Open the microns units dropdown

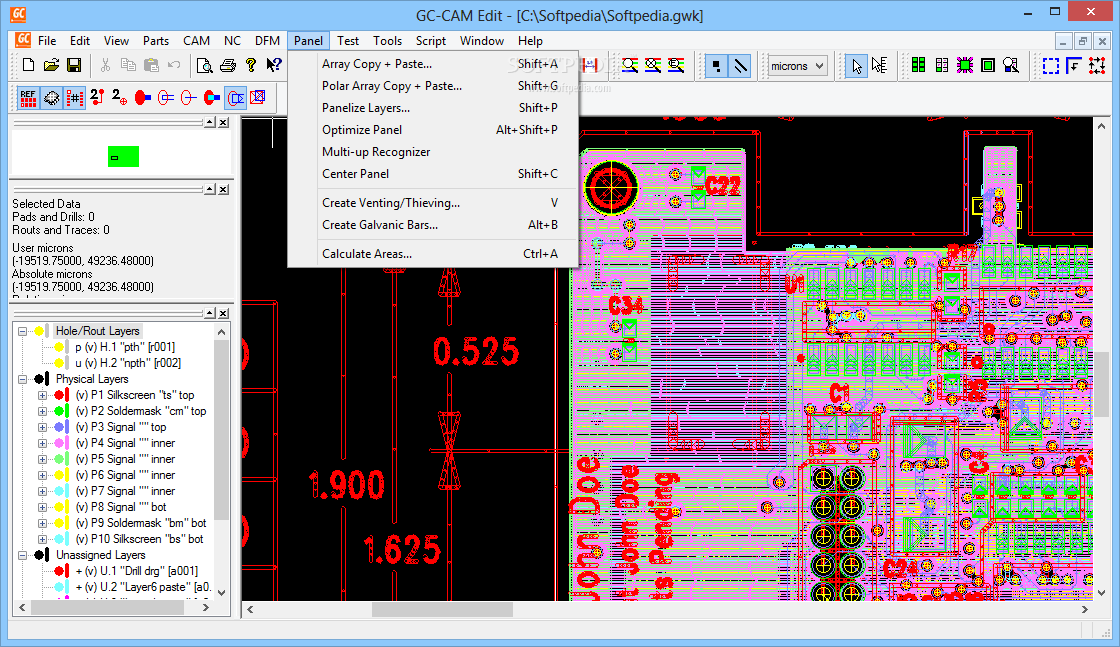tap(797, 66)
